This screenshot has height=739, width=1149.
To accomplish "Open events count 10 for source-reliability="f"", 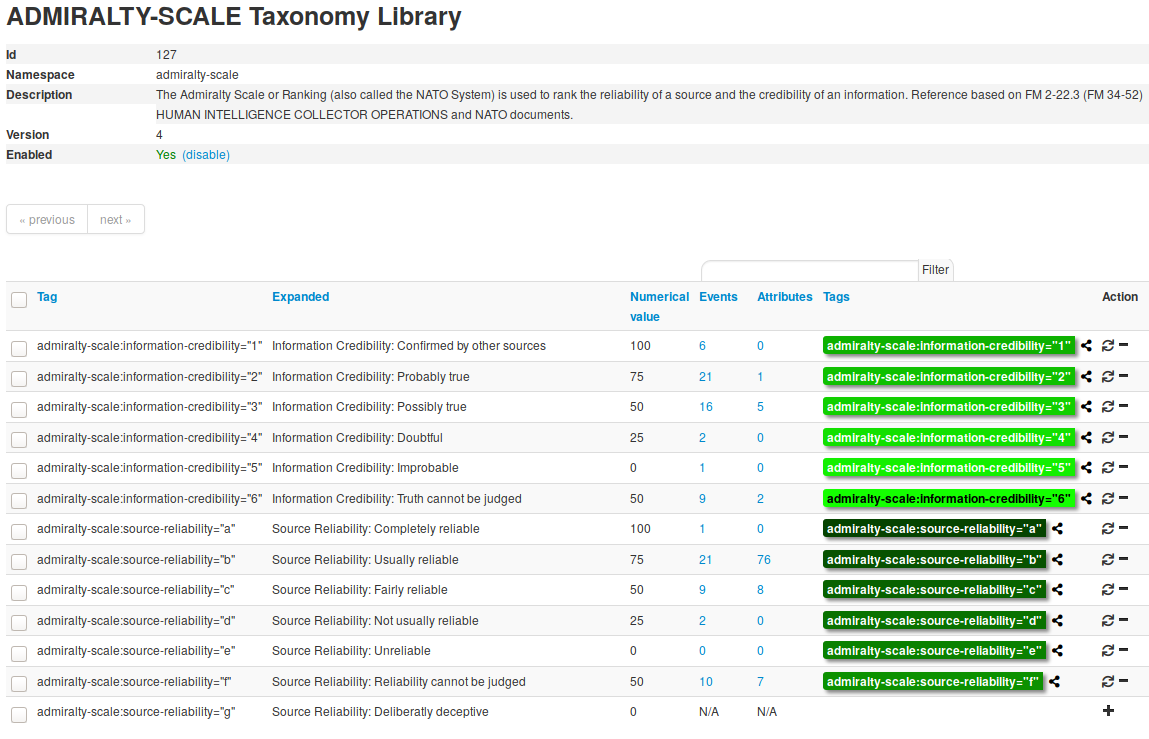I will click(706, 682).
